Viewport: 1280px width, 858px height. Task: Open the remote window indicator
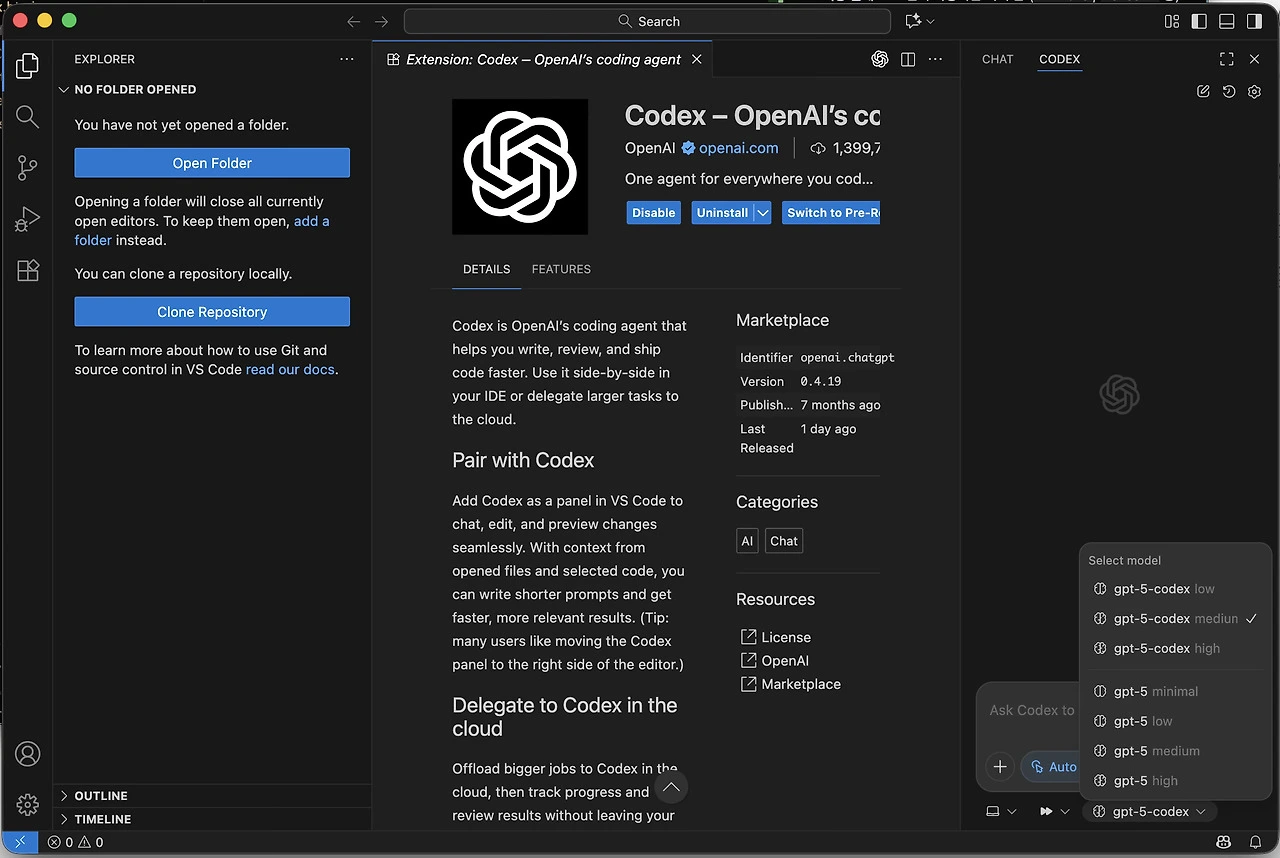pos(20,842)
